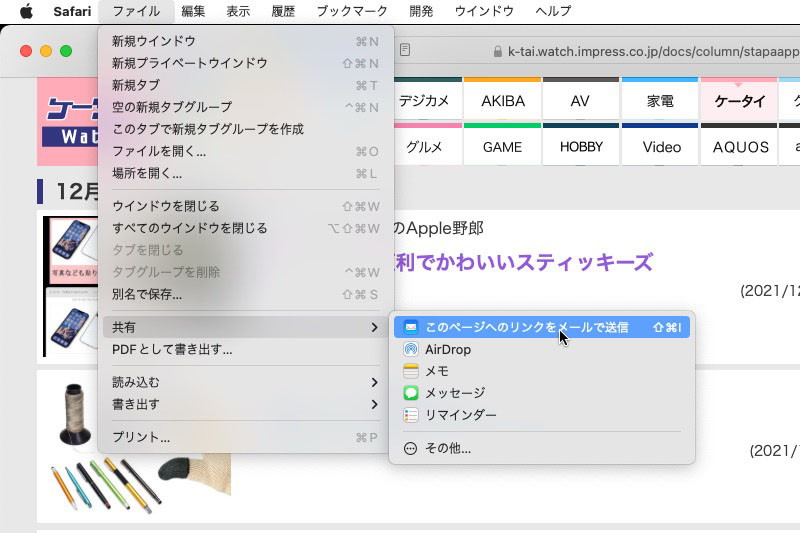Choose ファイルを開く…

[x=245, y=151]
